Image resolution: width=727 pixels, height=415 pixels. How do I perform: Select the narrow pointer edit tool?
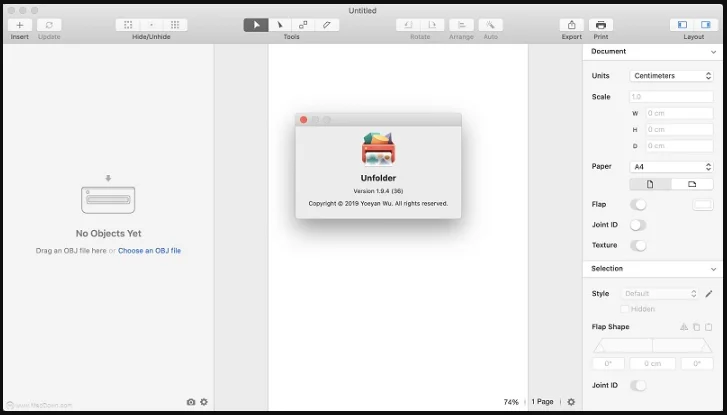coord(280,25)
